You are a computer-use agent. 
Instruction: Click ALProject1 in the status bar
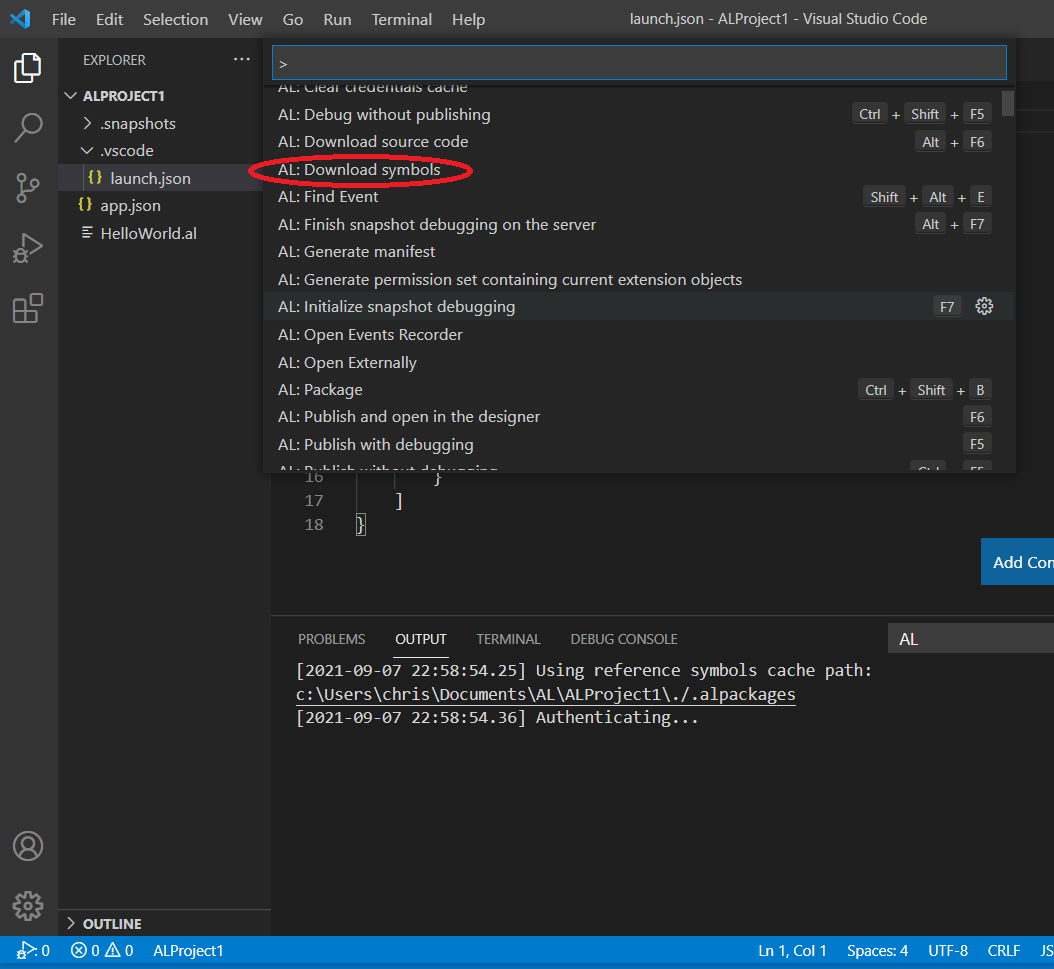(x=188, y=951)
